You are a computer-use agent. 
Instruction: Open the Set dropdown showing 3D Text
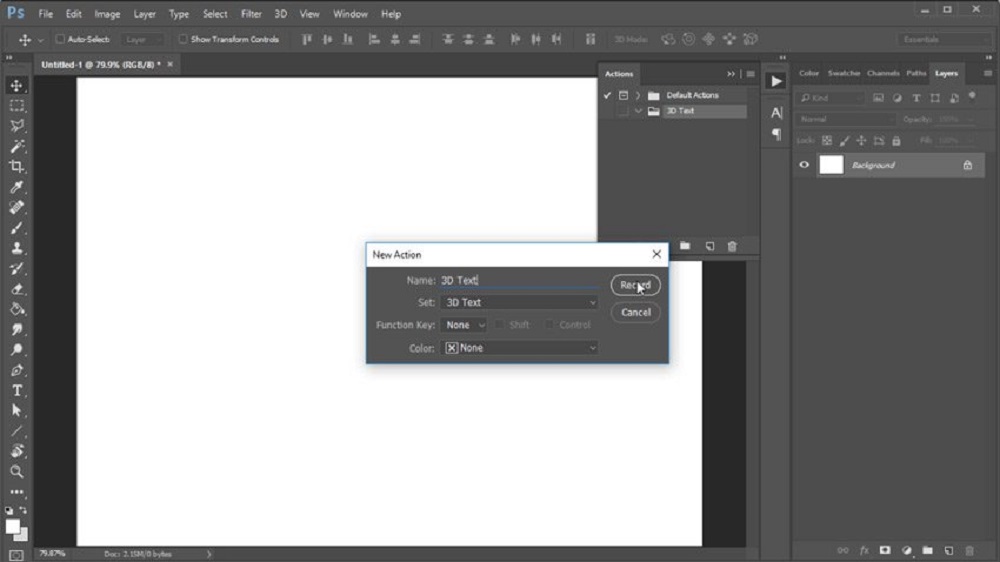pyautogui.click(x=519, y=302)
